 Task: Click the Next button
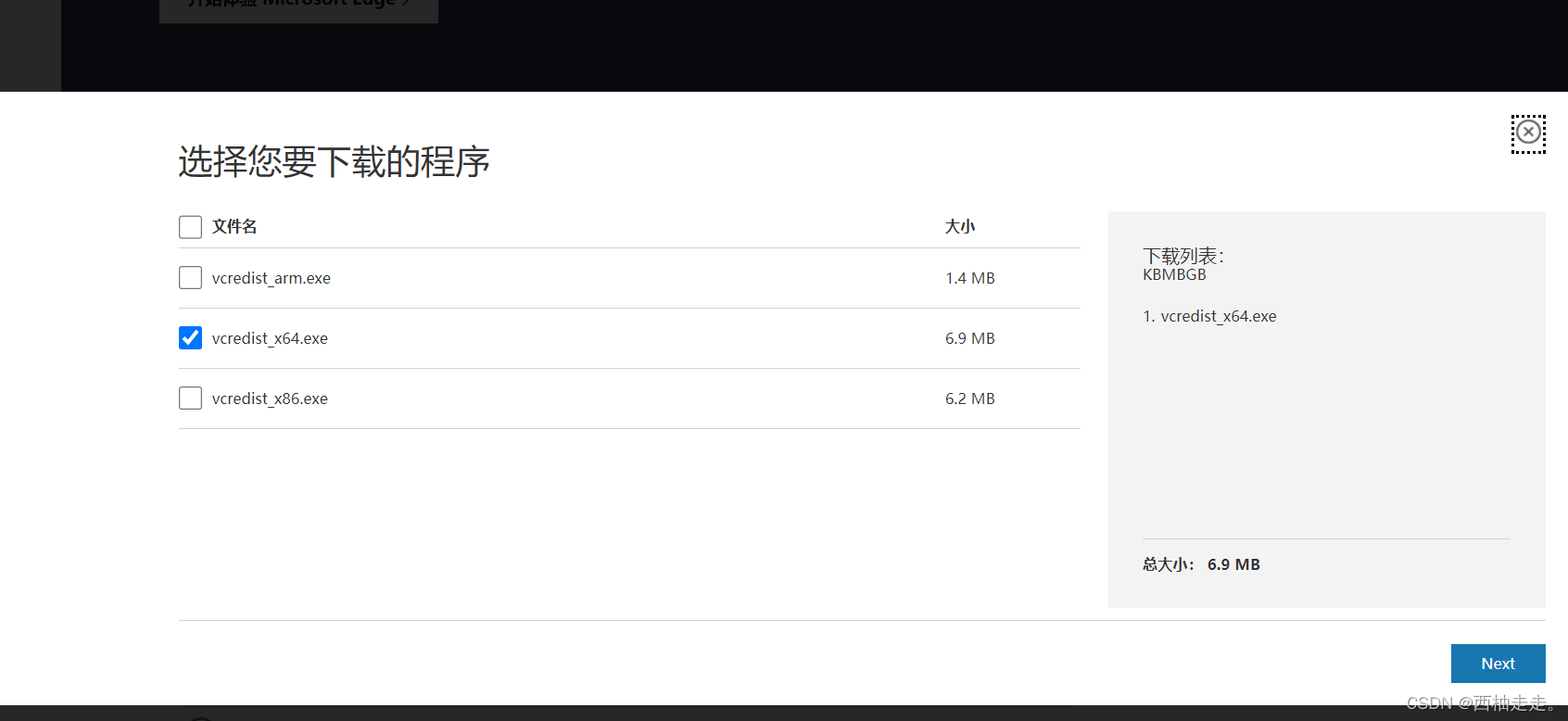[1498, 663]
